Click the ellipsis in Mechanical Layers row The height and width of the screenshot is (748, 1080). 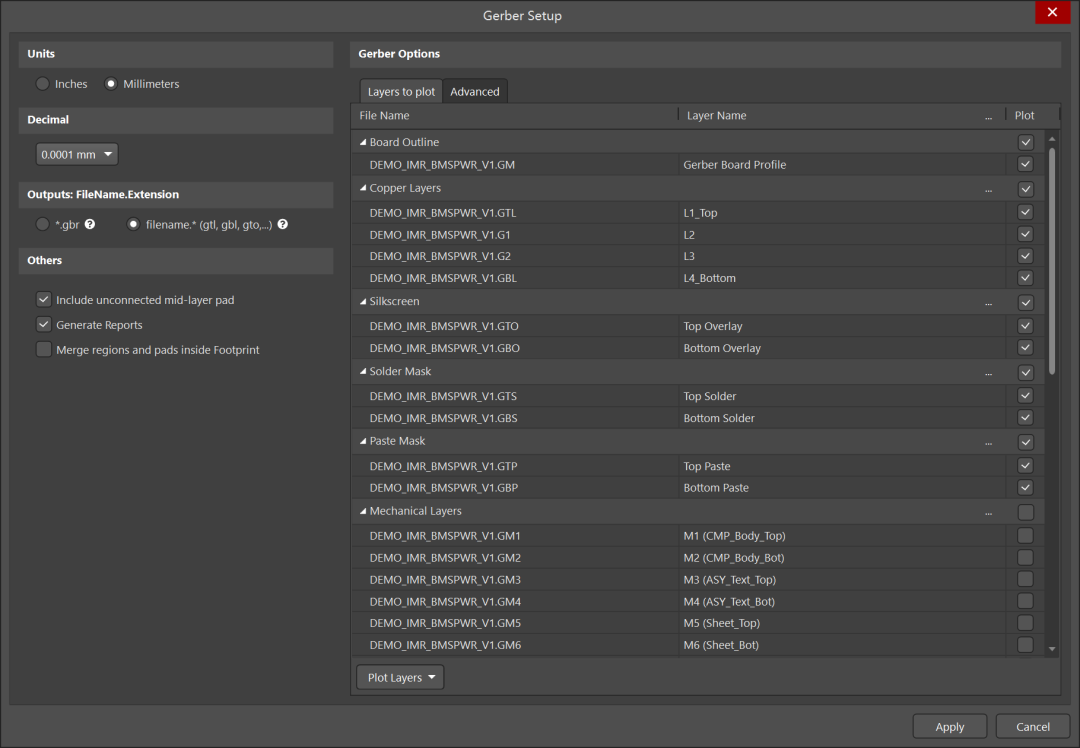[x=988, y=512]
